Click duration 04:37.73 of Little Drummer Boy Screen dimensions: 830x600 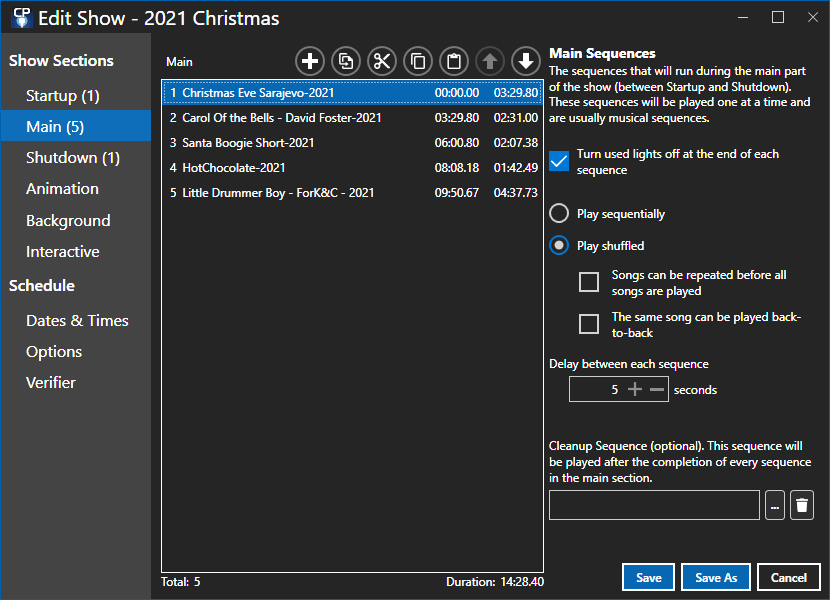[x=516, y=193]
